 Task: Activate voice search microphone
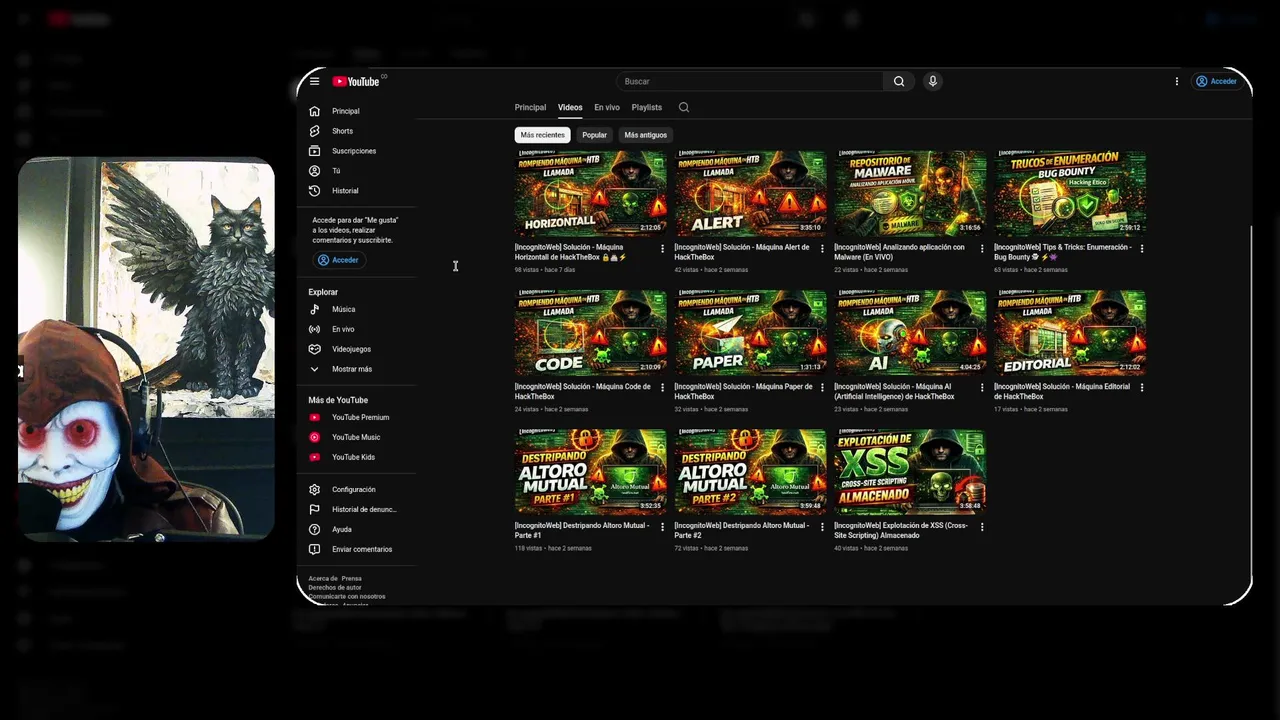pos(932,81)
